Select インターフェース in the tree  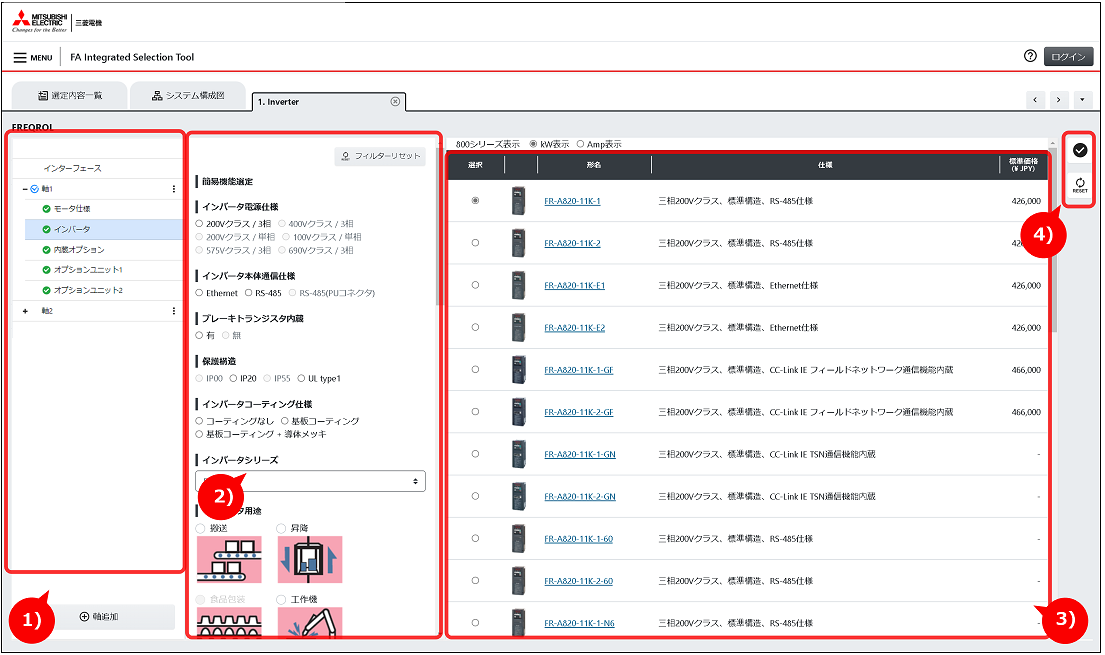point(72,169)
